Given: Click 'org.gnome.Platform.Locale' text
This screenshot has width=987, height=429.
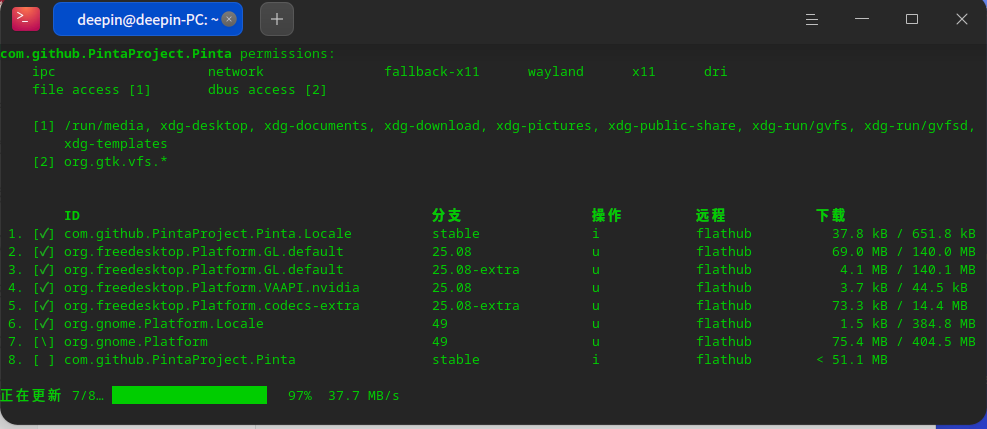Looking at the screenshot, I should point(164,324).
